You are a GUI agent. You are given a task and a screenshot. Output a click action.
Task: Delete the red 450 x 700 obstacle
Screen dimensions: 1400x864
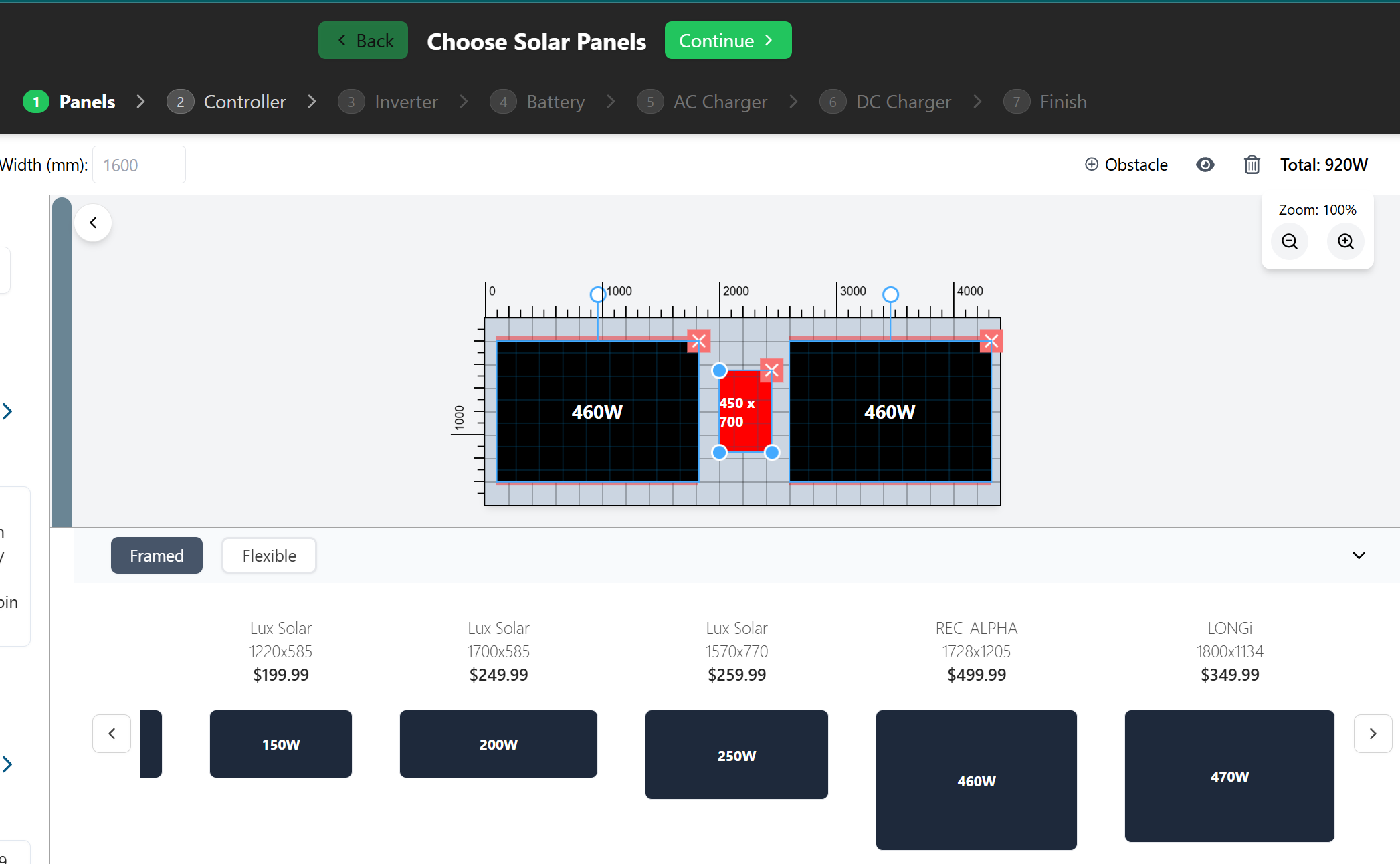[771, 370]
